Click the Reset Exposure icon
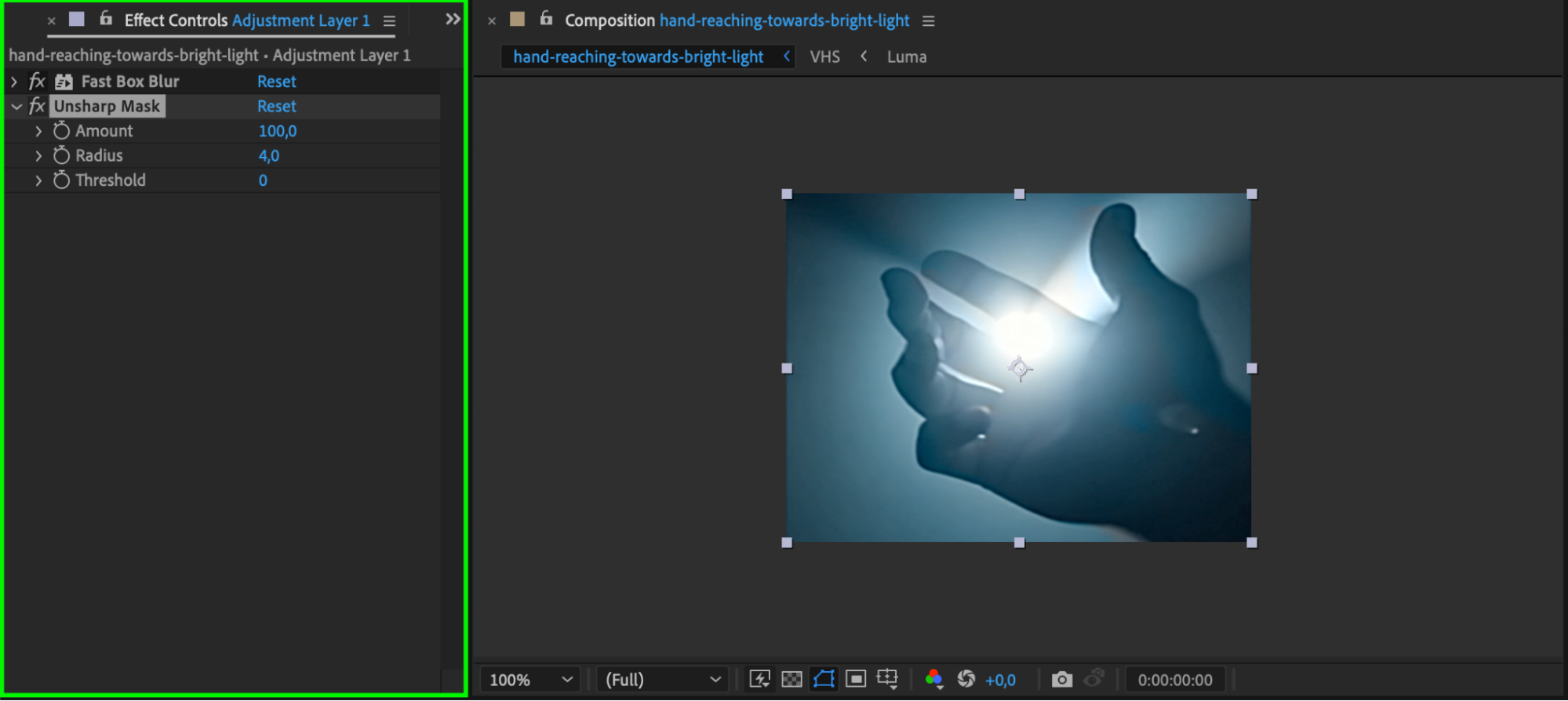The height and width of the screenshot is (701, 1568). click(x=966, y=679)
